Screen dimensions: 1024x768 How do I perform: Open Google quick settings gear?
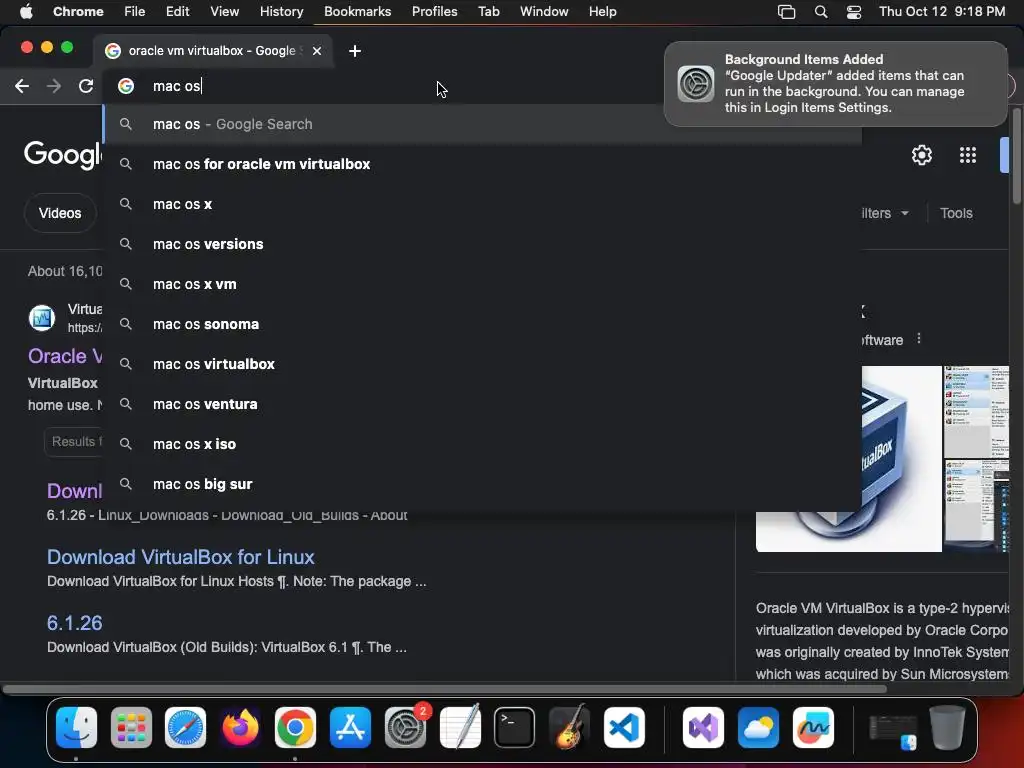tap(921, 155)
